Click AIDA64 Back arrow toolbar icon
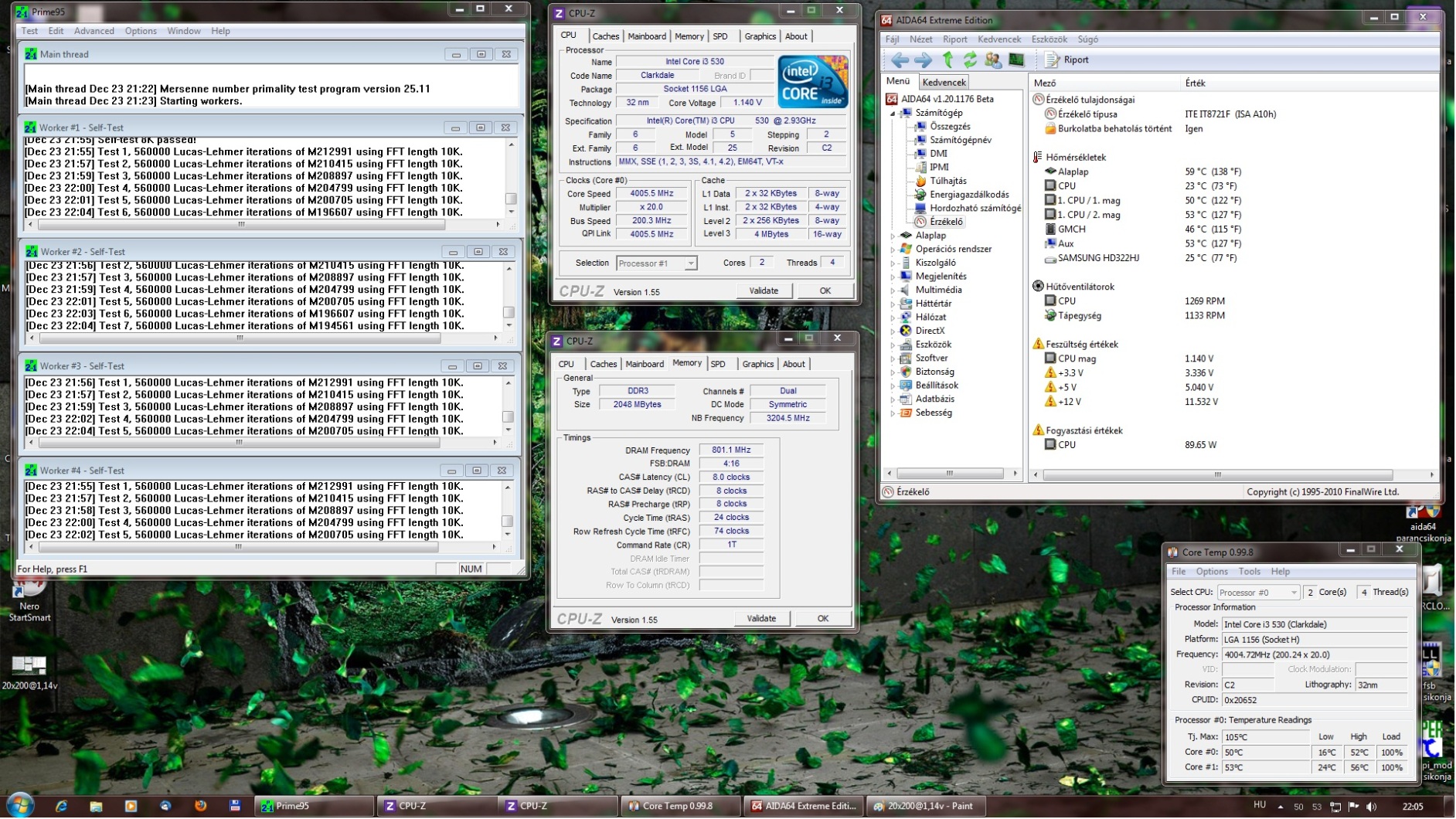The height and width of the screenshot is (819, 1456). [900, 60]
